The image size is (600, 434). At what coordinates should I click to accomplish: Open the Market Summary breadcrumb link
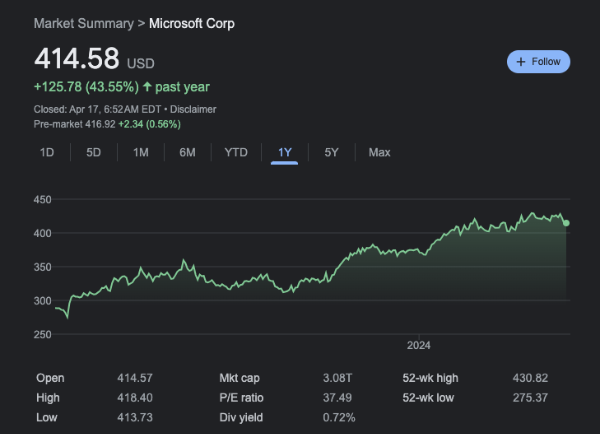(84, 23)
